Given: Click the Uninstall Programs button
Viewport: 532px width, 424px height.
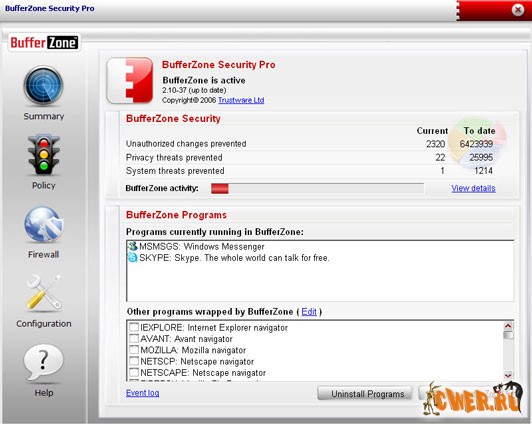Looking at the screenshot, I should click(x=365, y=394).
